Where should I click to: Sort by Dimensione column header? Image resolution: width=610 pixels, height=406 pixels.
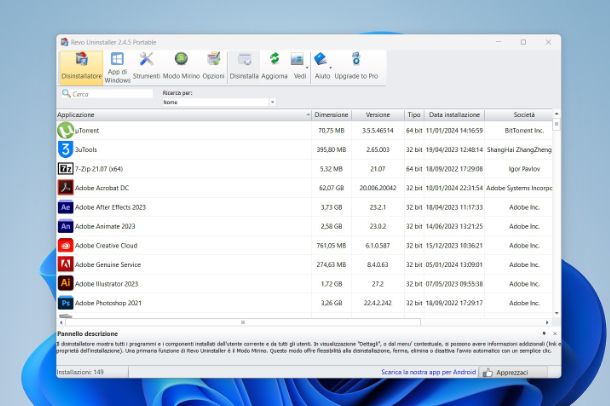(x=331, y=115)
